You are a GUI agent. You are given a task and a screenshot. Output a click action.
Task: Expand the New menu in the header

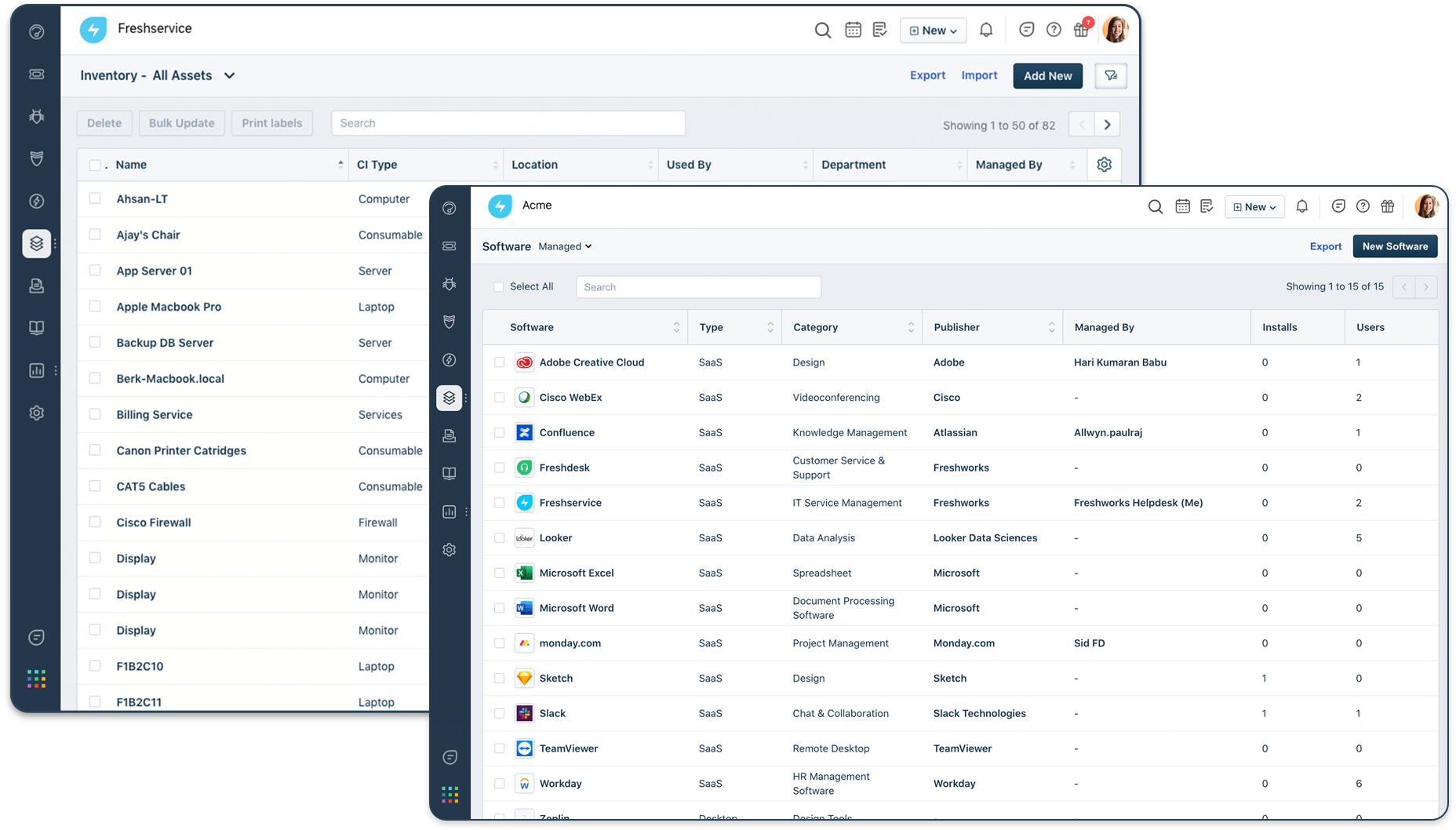tap(1254, 206)
